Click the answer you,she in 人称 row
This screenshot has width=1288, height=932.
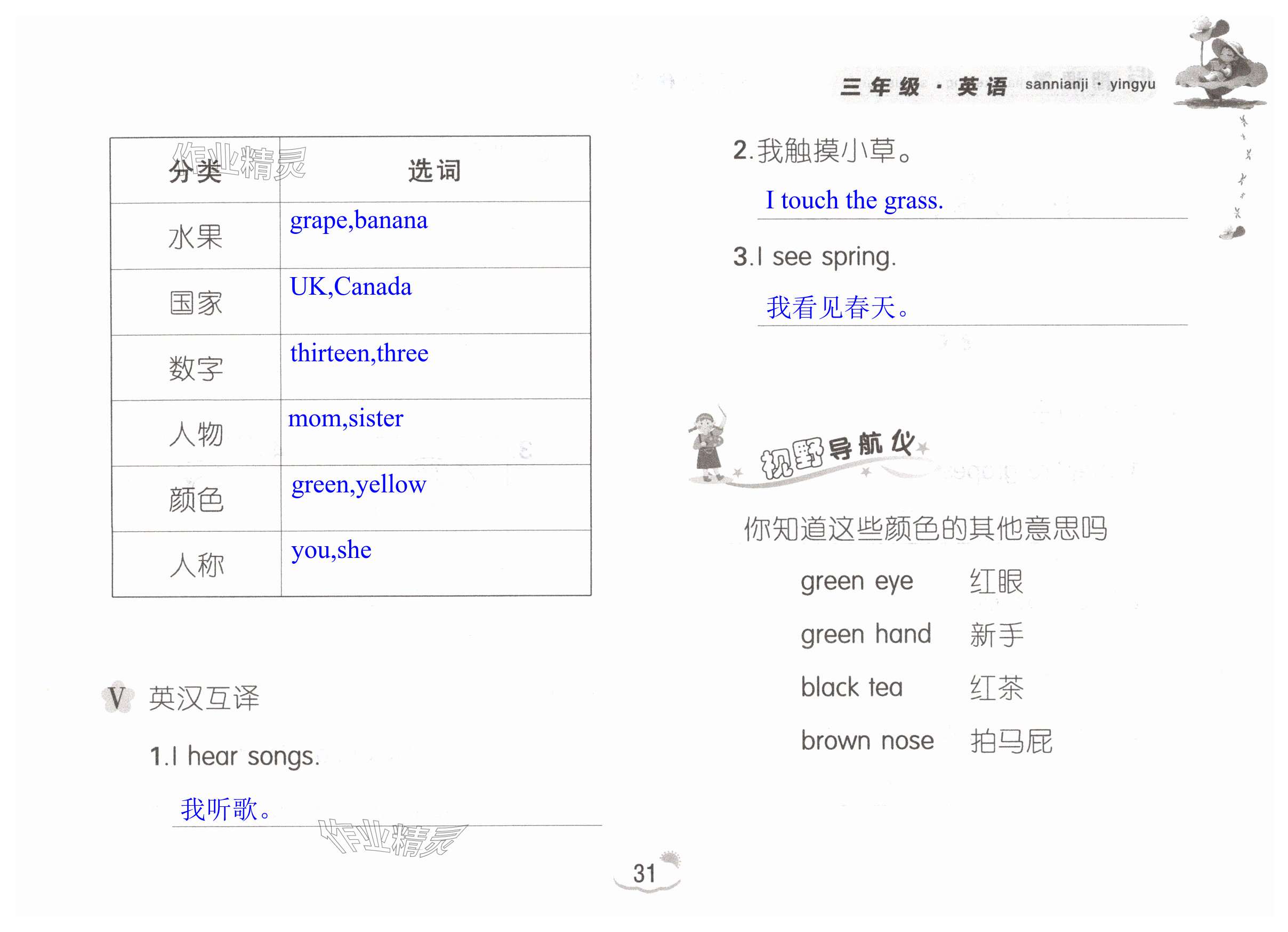(331, 550)
